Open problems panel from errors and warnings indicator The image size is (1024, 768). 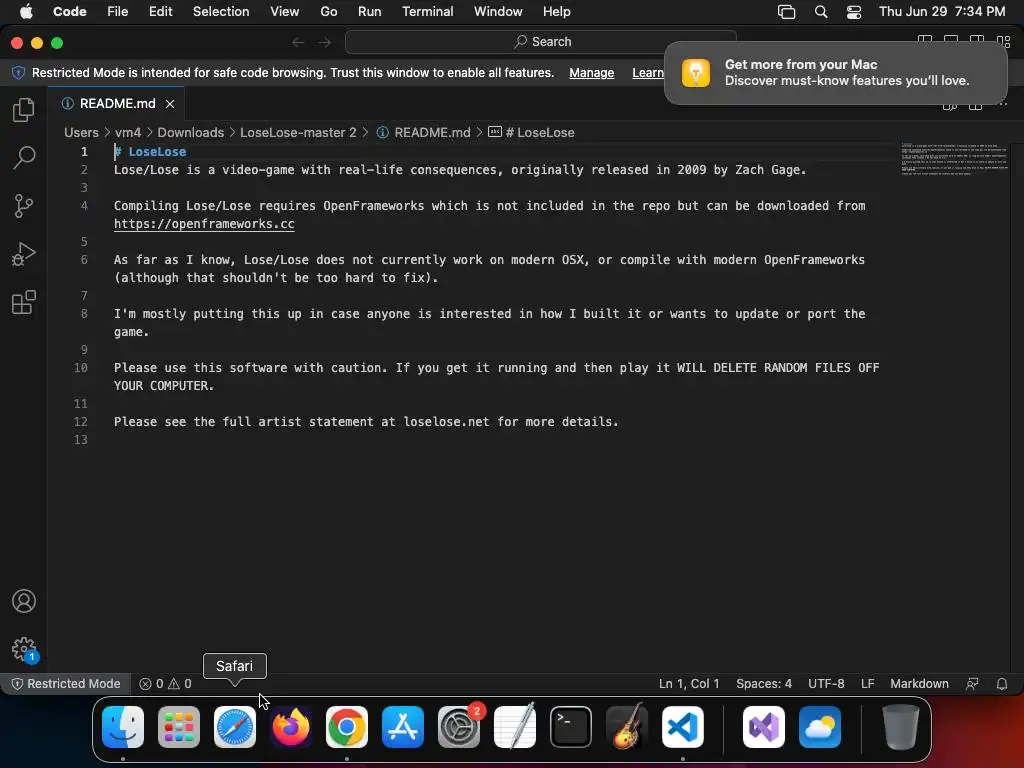[165, 684]
